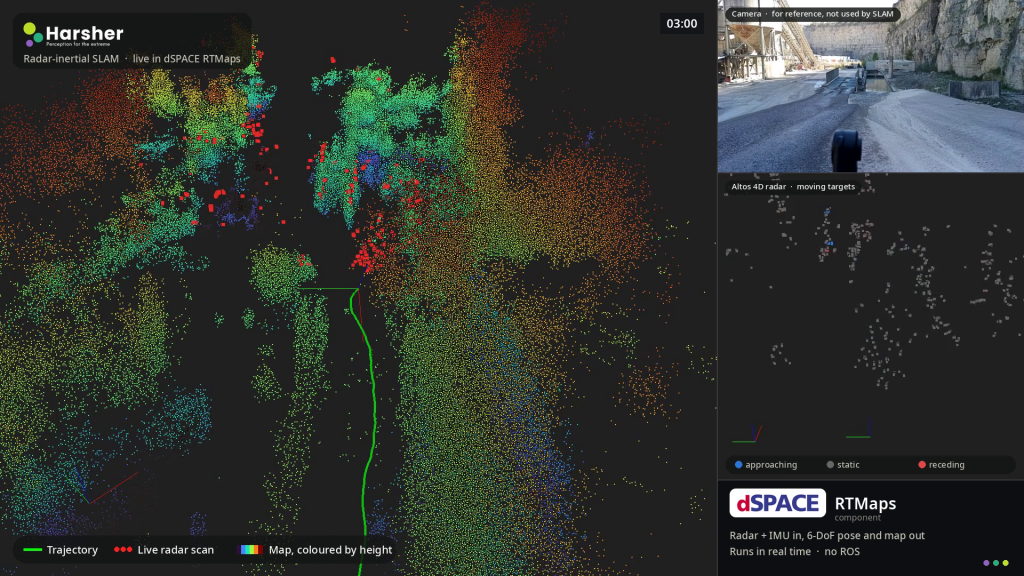Click the green Trajectory line legend marker
Viewport: 1024px width, 576px height.
pos(33,550)
